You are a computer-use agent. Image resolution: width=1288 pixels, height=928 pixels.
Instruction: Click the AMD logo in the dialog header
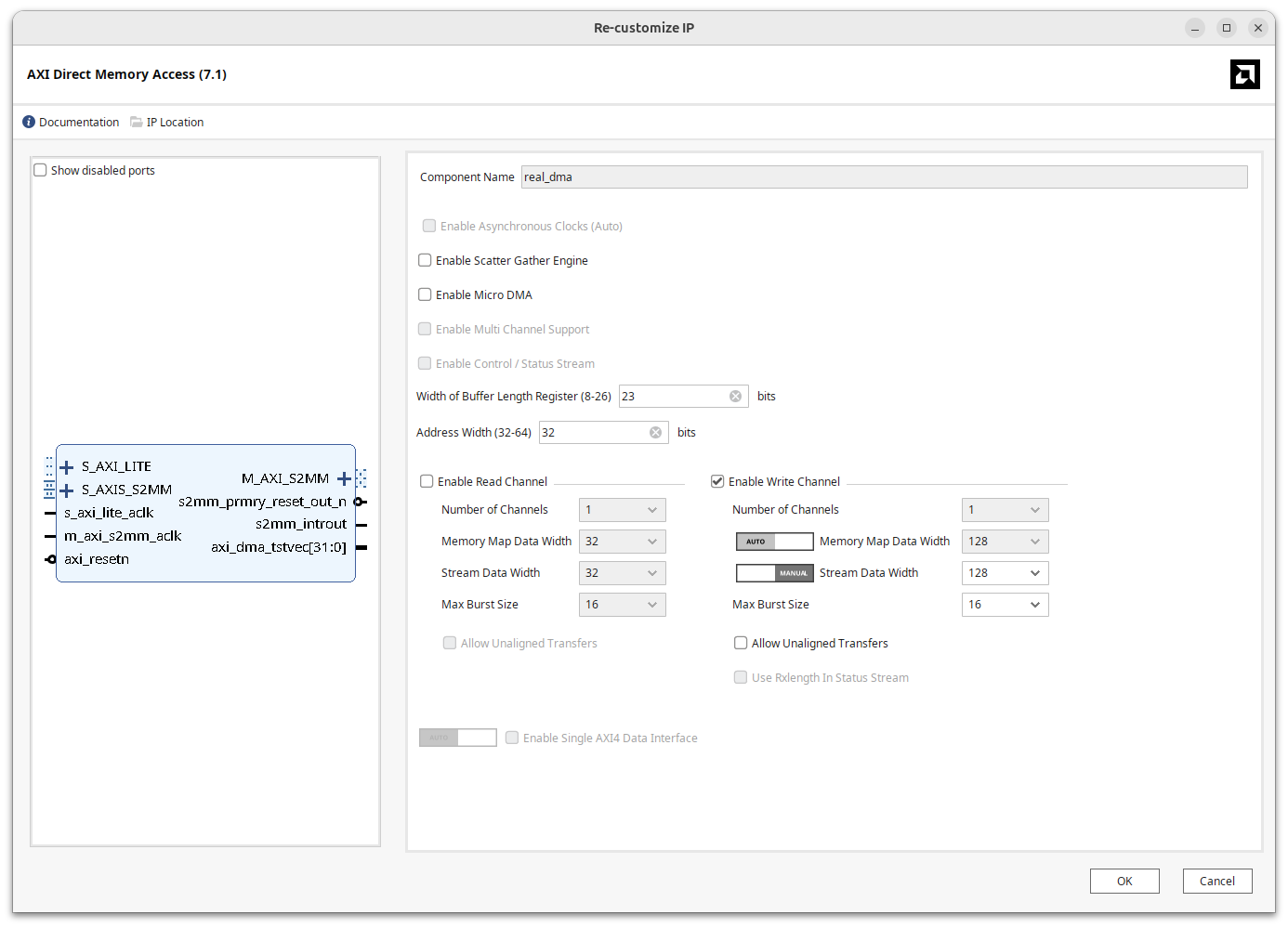(1244, 74)
